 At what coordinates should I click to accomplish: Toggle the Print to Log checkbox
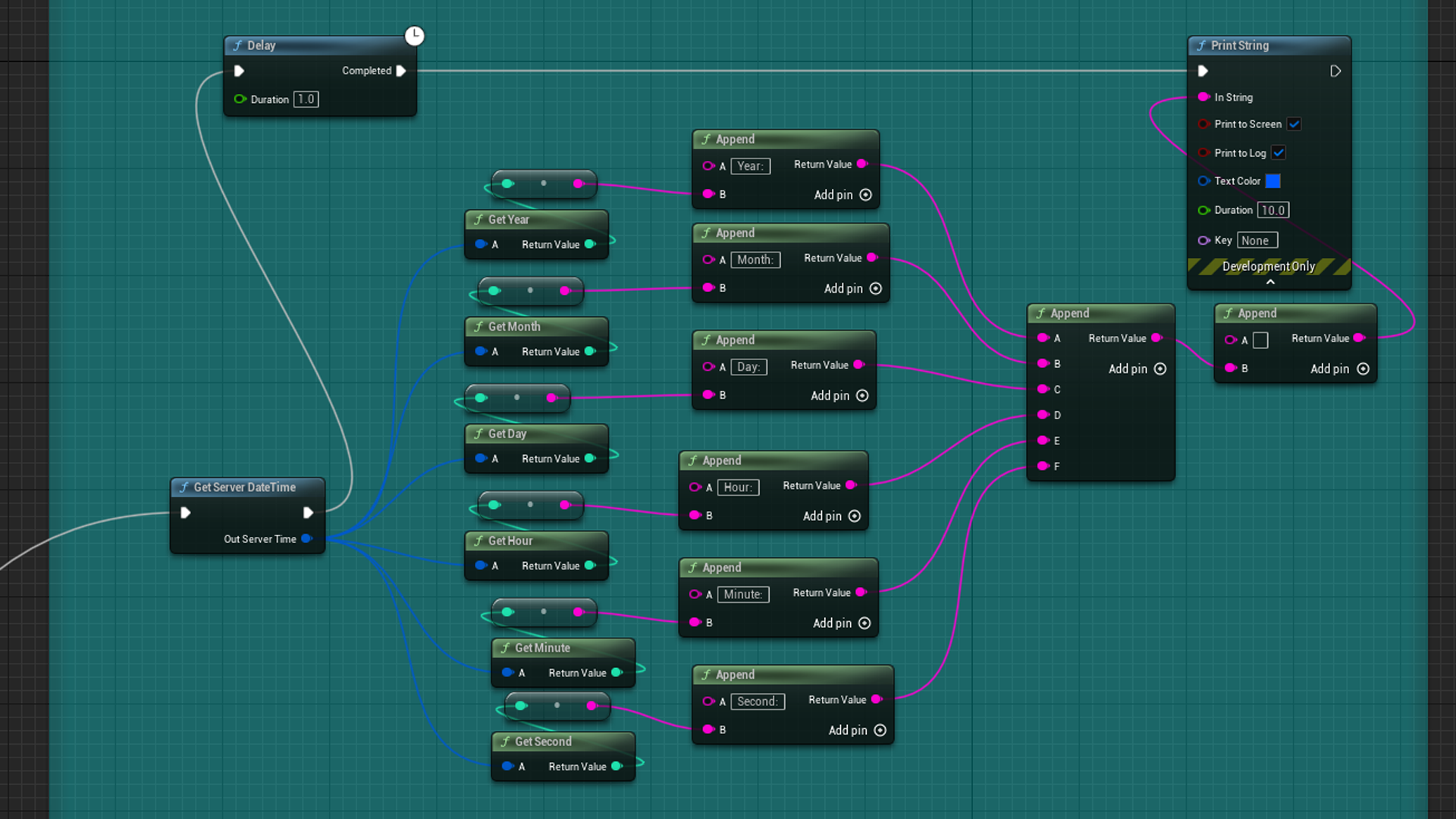coord(1279,152)
